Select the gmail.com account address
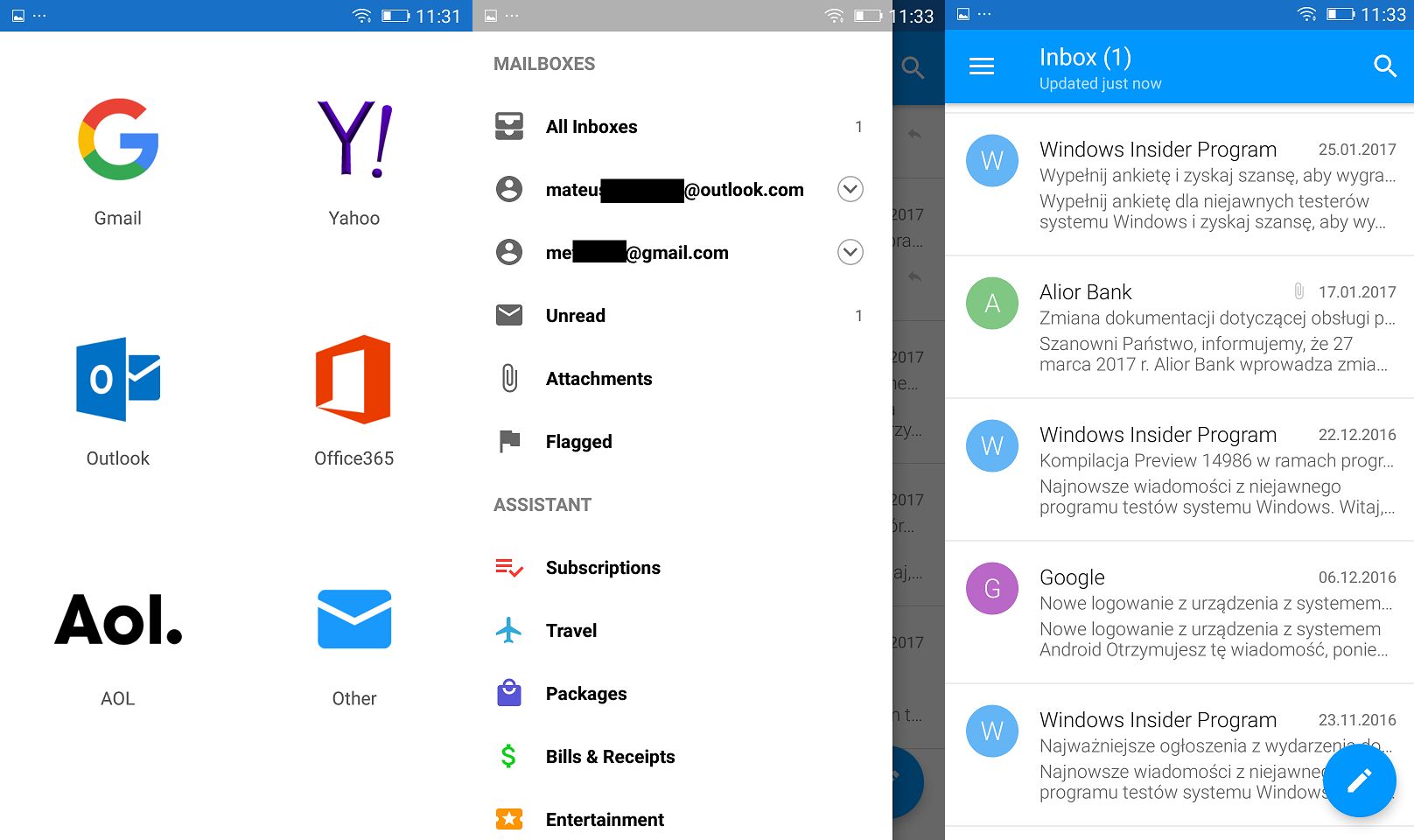 click(637, 253)
